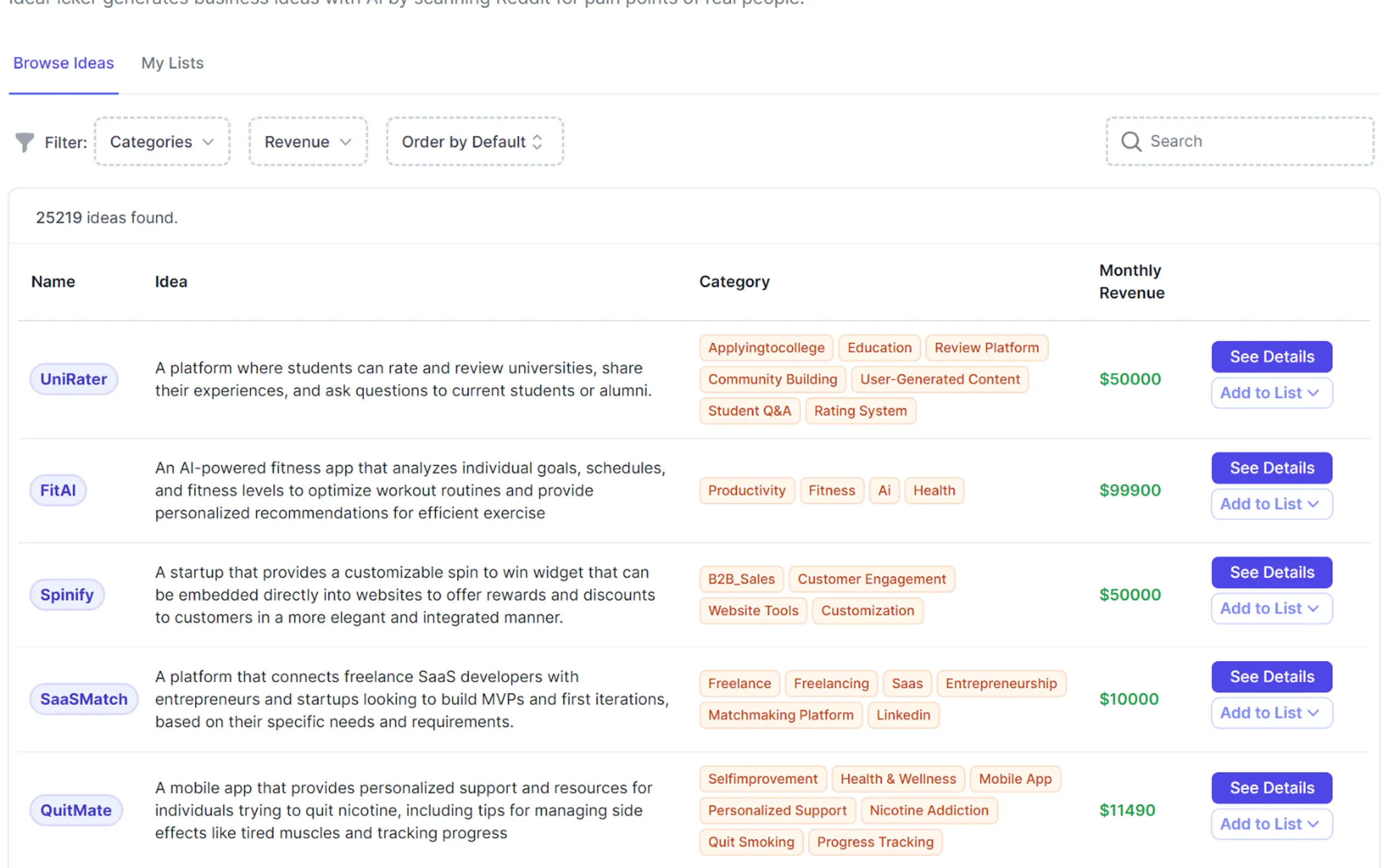Viewport: 1389px width, 868px height.
Task: Click the magnifying glass search icon
Action: 1130,141
